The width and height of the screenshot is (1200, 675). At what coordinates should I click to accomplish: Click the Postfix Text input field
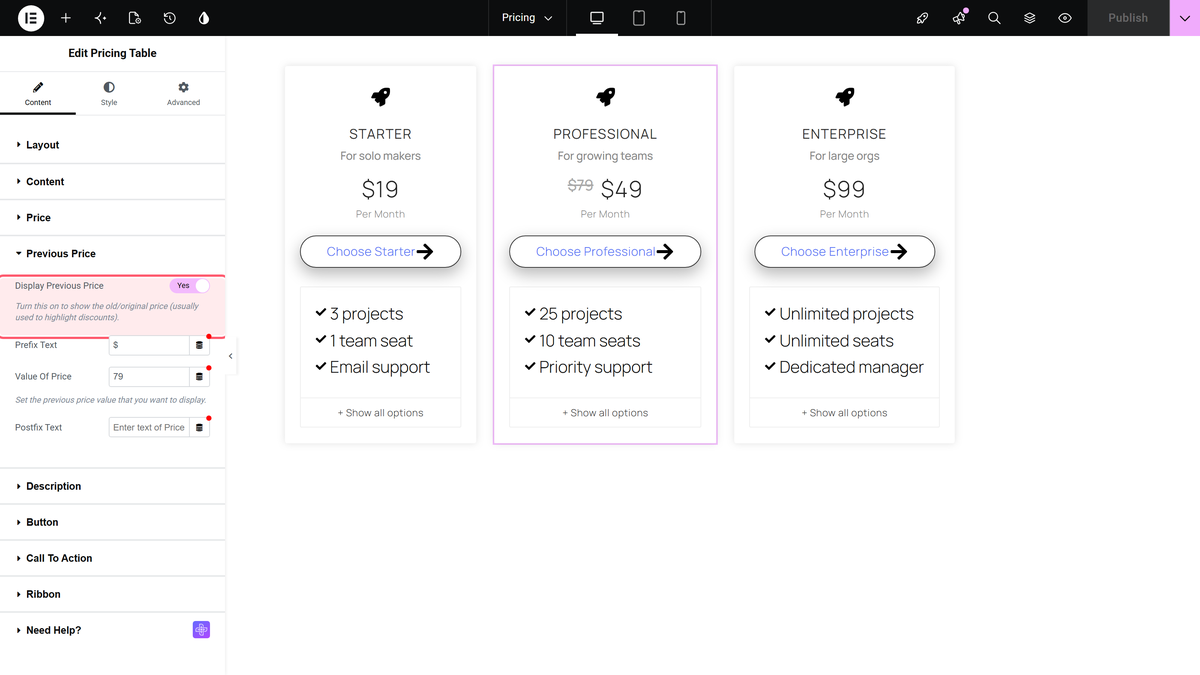click(x=149, y=428)
